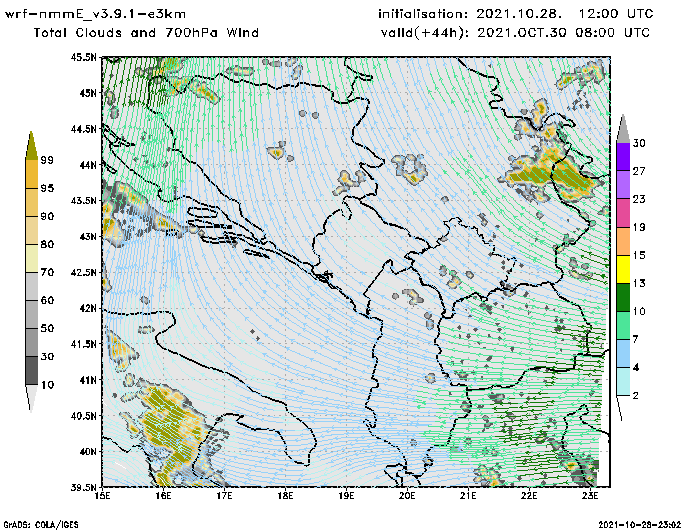Click the 43N latitude axis label
The image size is (700, 530).
tap(88, 236)
